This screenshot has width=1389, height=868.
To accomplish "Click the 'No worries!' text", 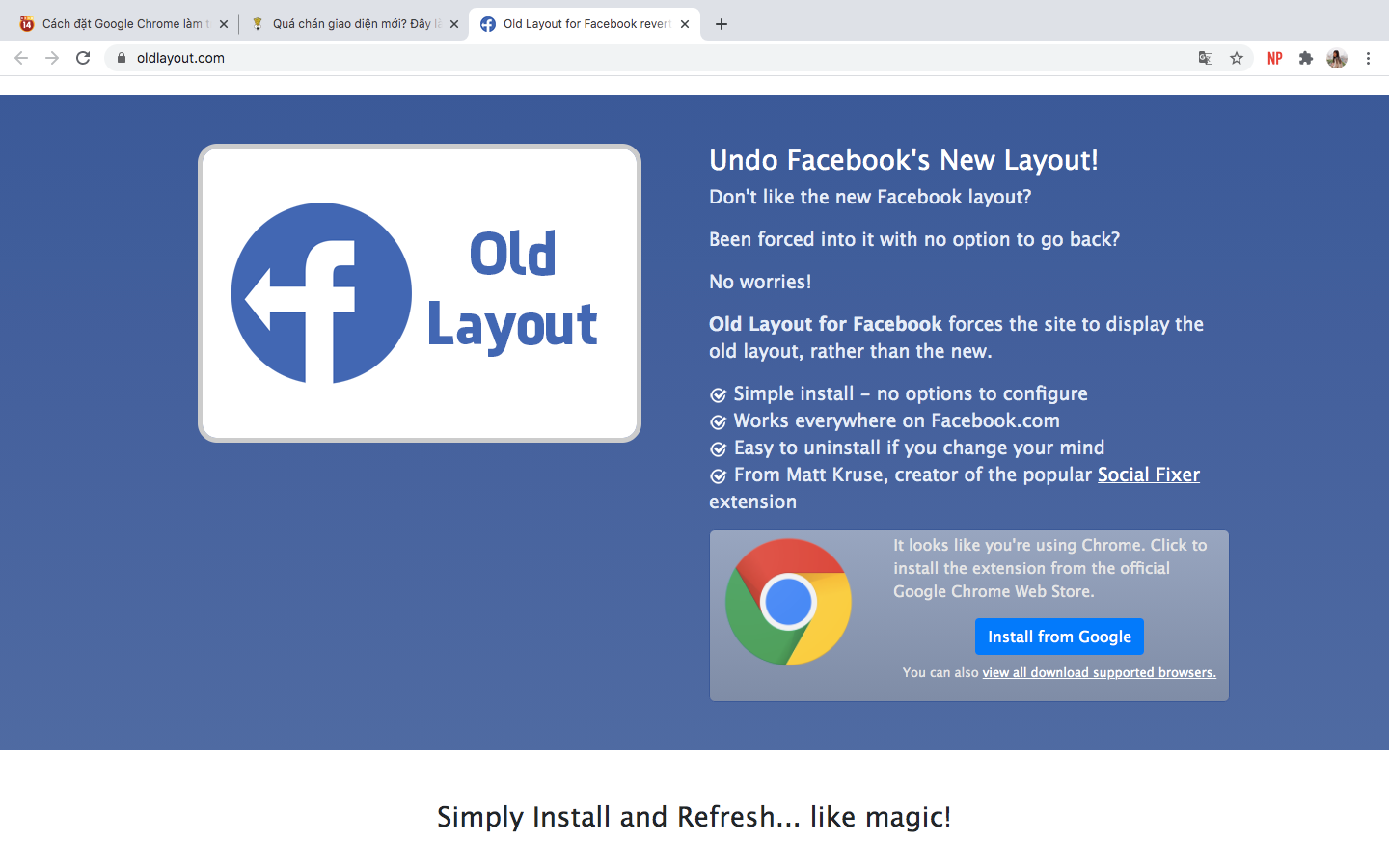I will [760, 282].
